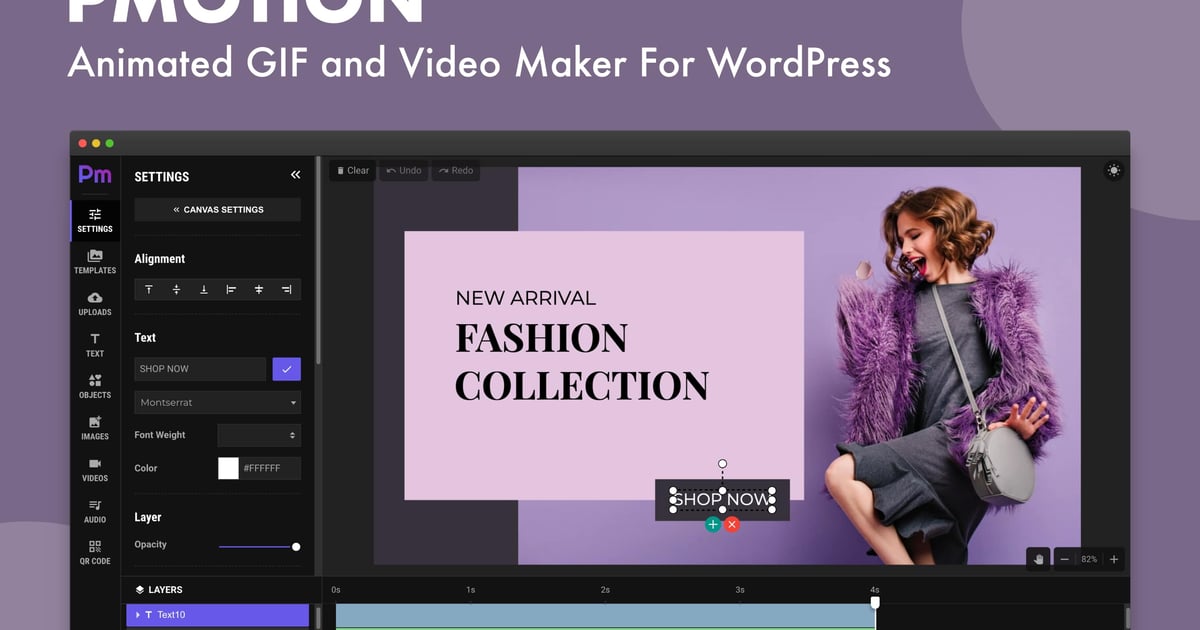Image resolution: width=1200 pixels, height=630 pixels.
Task: Go to the Images sidebar tab
Action: pyautogui.click(x=95, y=428)
